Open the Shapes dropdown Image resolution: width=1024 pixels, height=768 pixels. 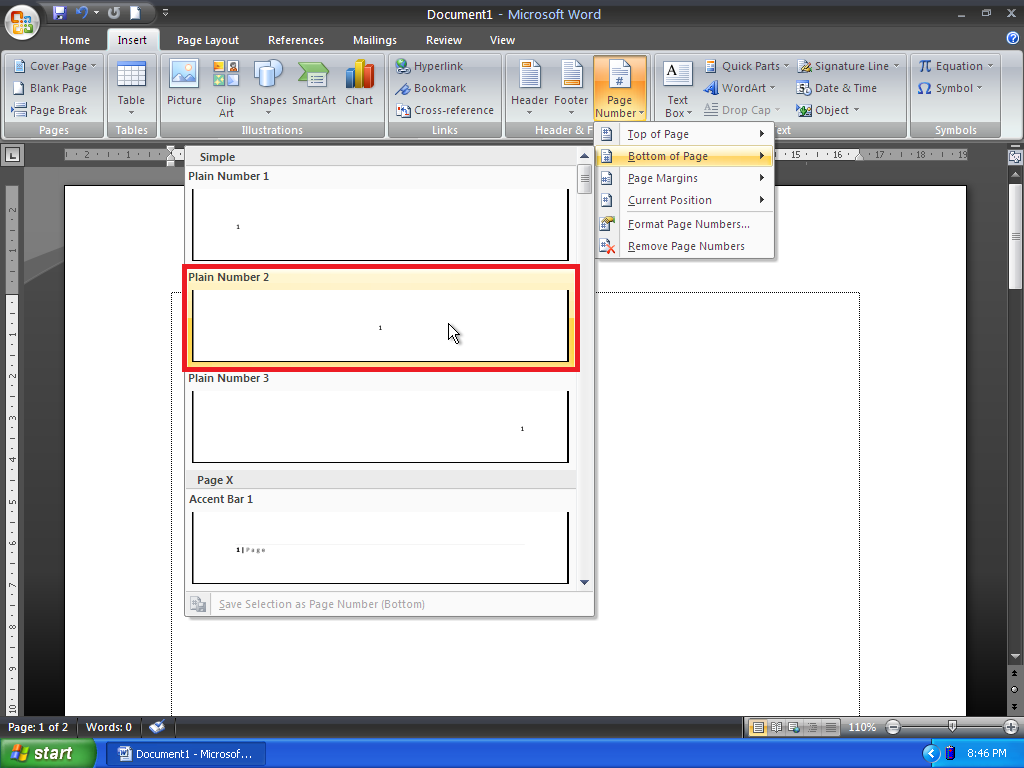click(268, 88)
